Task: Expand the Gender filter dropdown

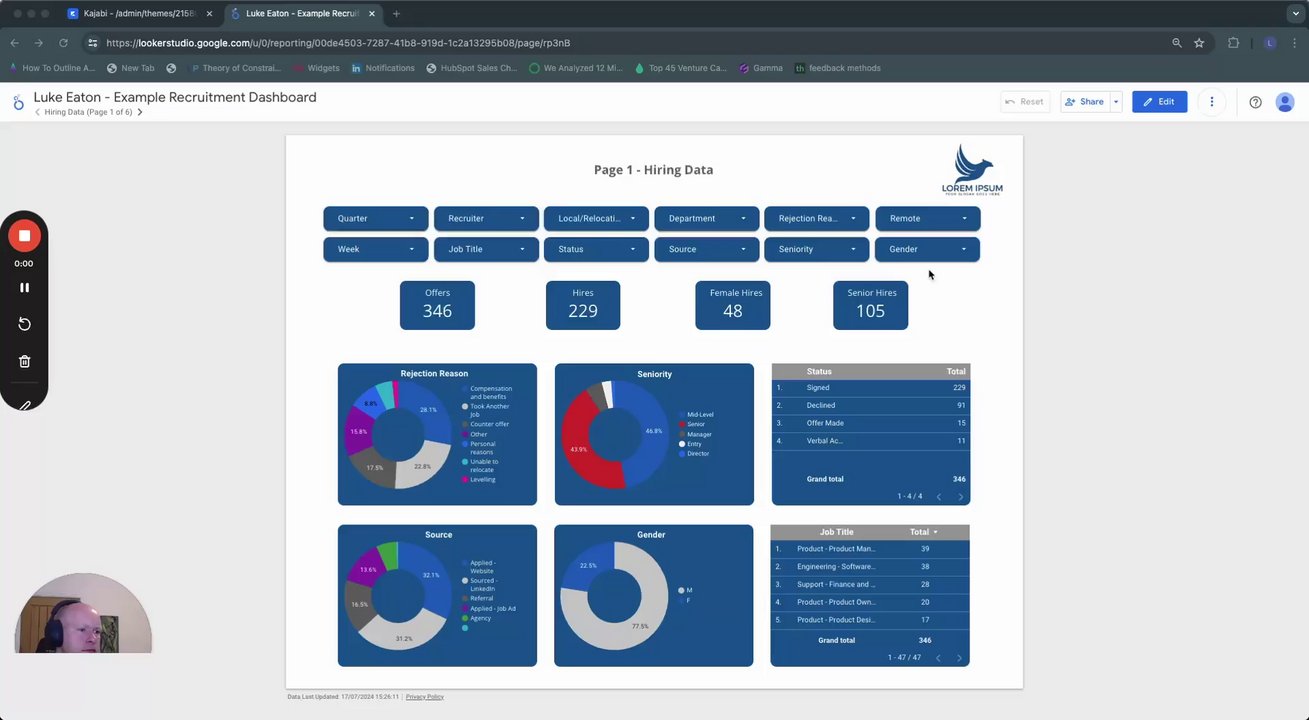Action: (927, 249)
